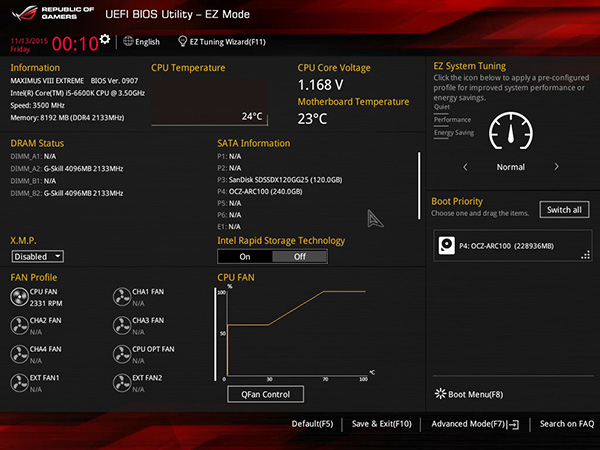
Task: Click Memory: 8192 MB (DDR4 2133MHz)
Action: (x=67, y=118)
